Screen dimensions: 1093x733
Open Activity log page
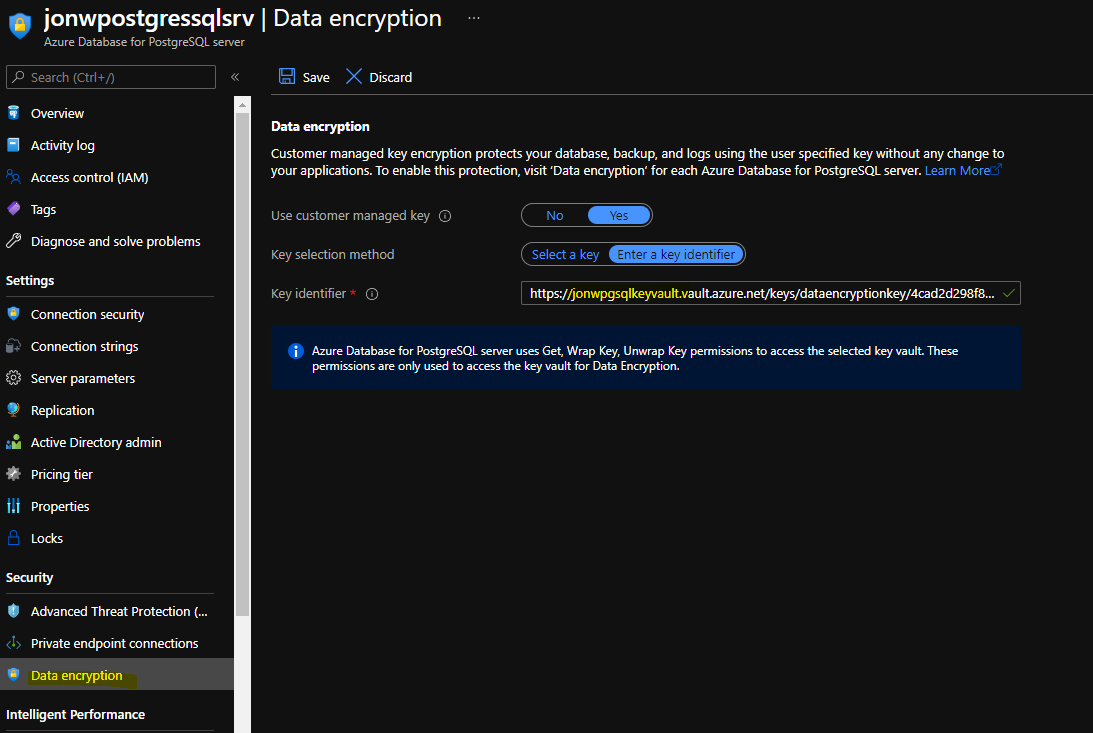point(63,146)
